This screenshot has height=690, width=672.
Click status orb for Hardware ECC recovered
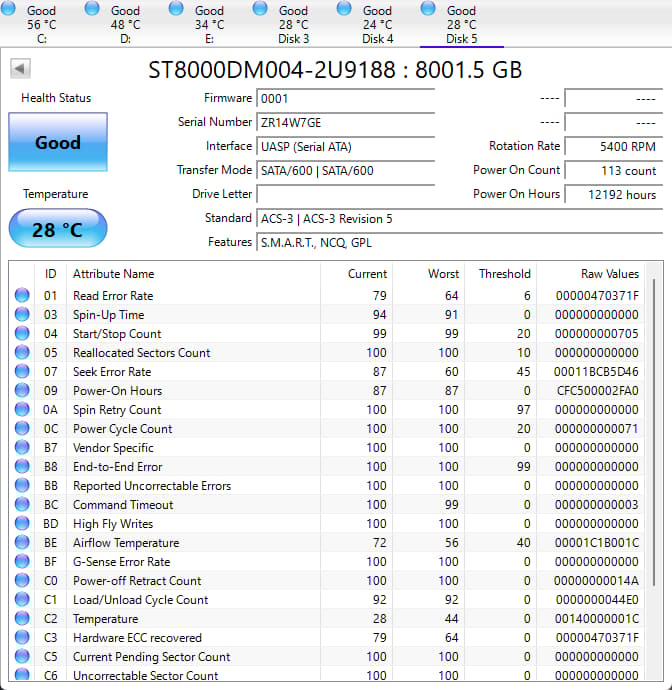[x=22, y=637]
